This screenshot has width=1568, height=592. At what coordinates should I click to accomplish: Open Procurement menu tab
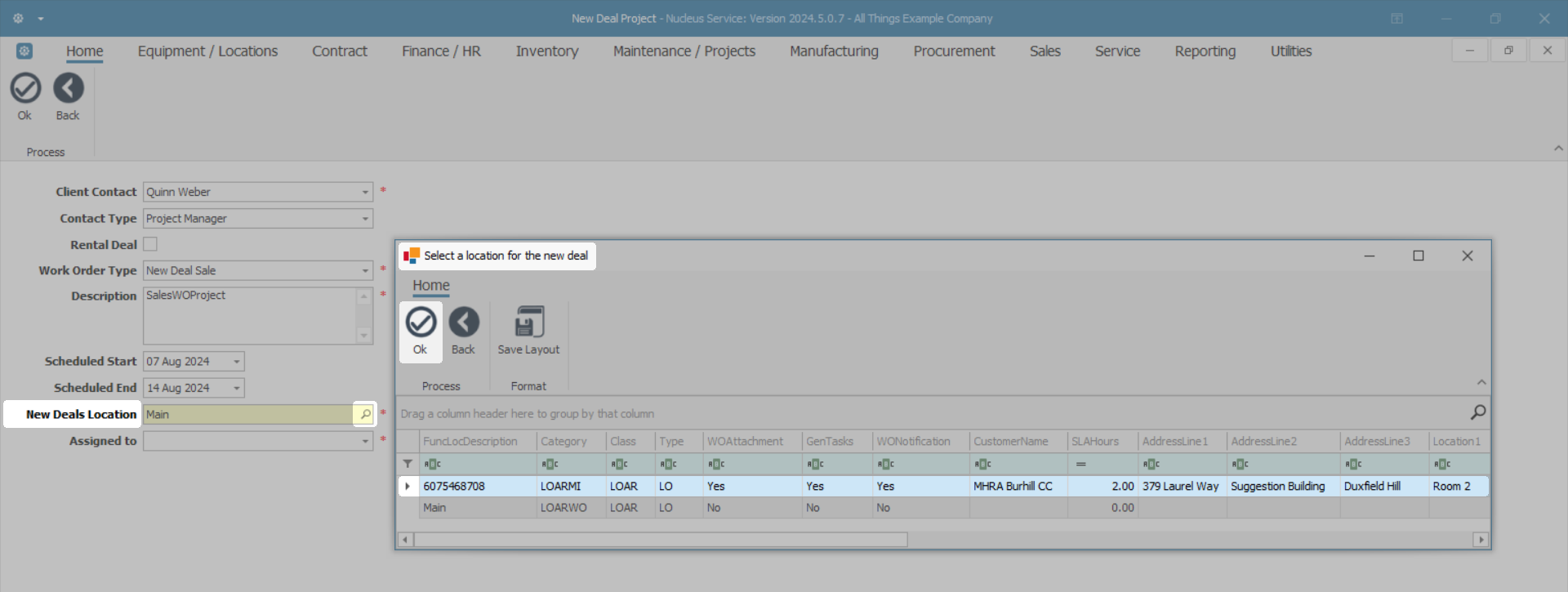pos(954,51)
